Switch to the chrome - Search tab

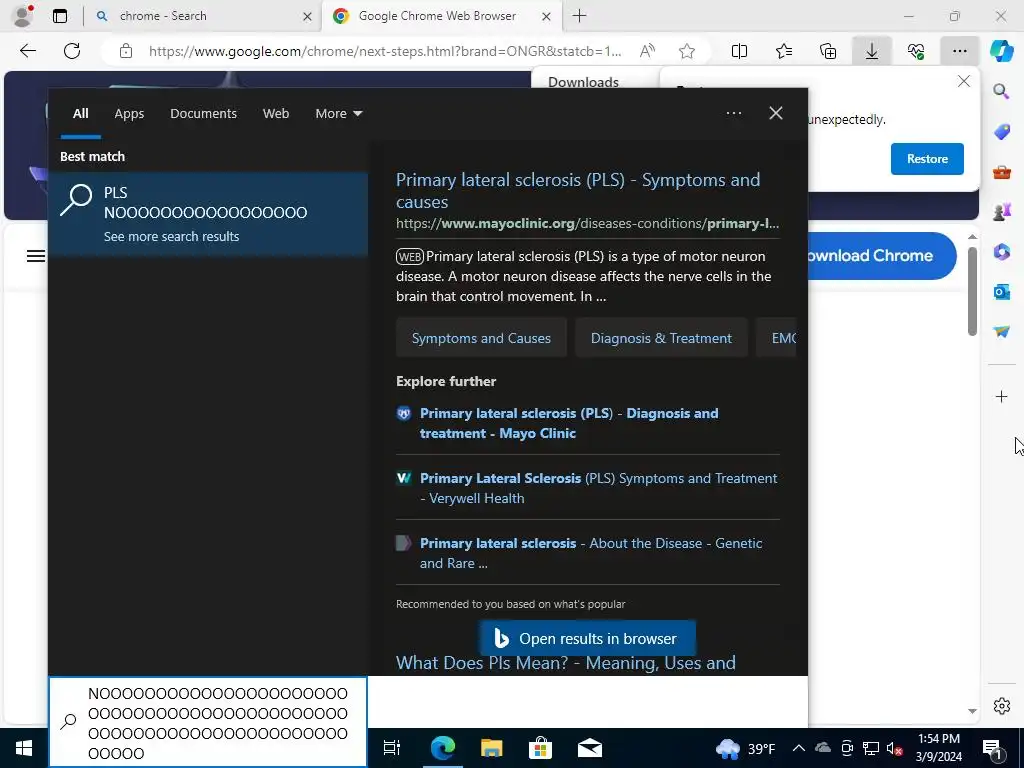pos(202,16)
